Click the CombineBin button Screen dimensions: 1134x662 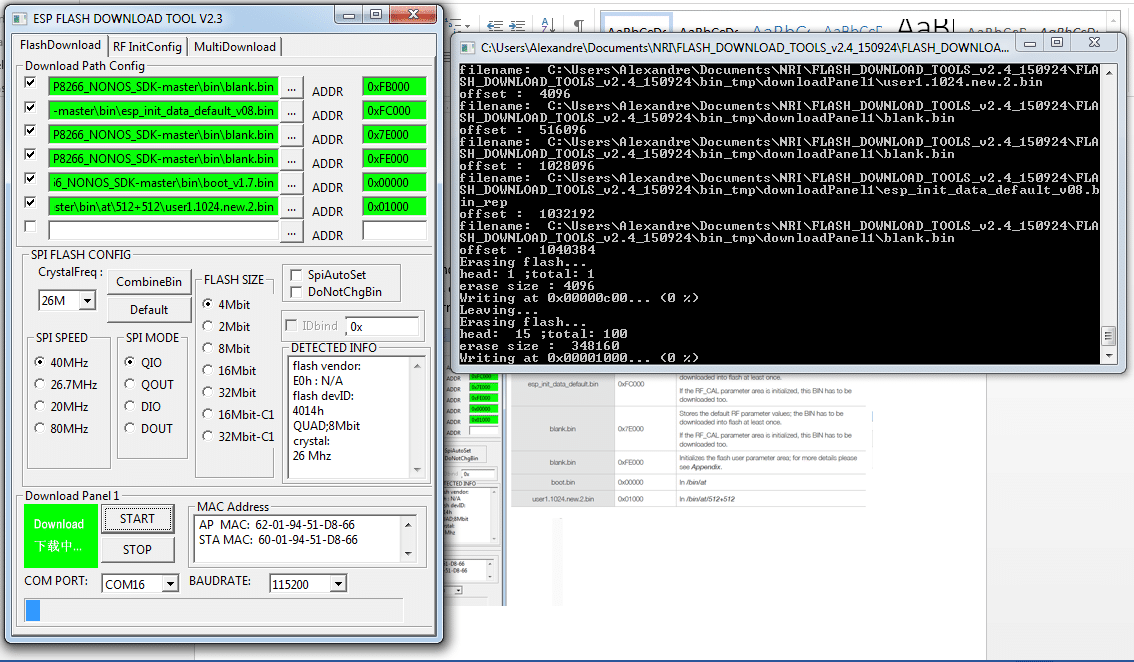149,281
